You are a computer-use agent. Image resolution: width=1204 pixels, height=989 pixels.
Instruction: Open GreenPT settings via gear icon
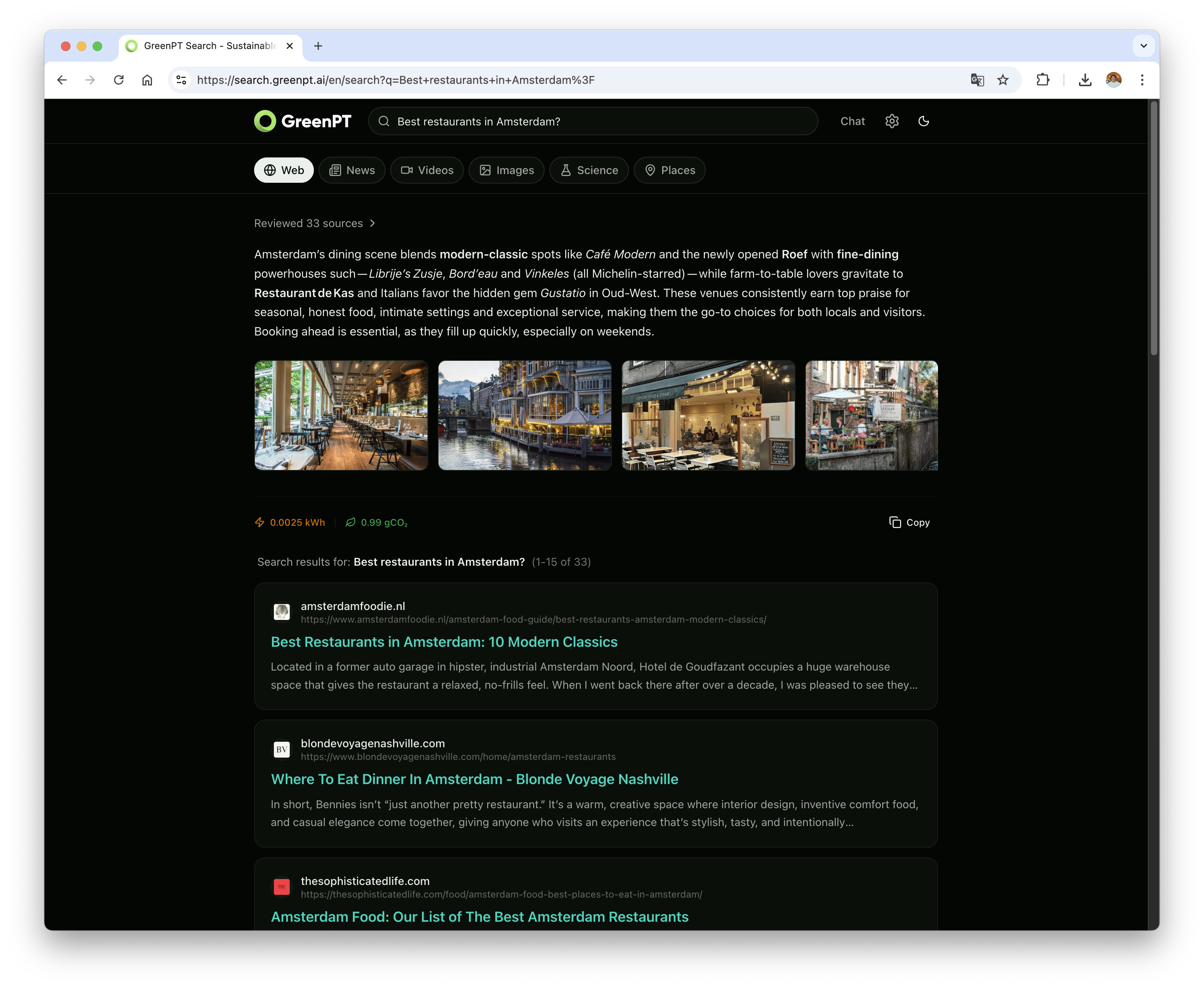892,121
